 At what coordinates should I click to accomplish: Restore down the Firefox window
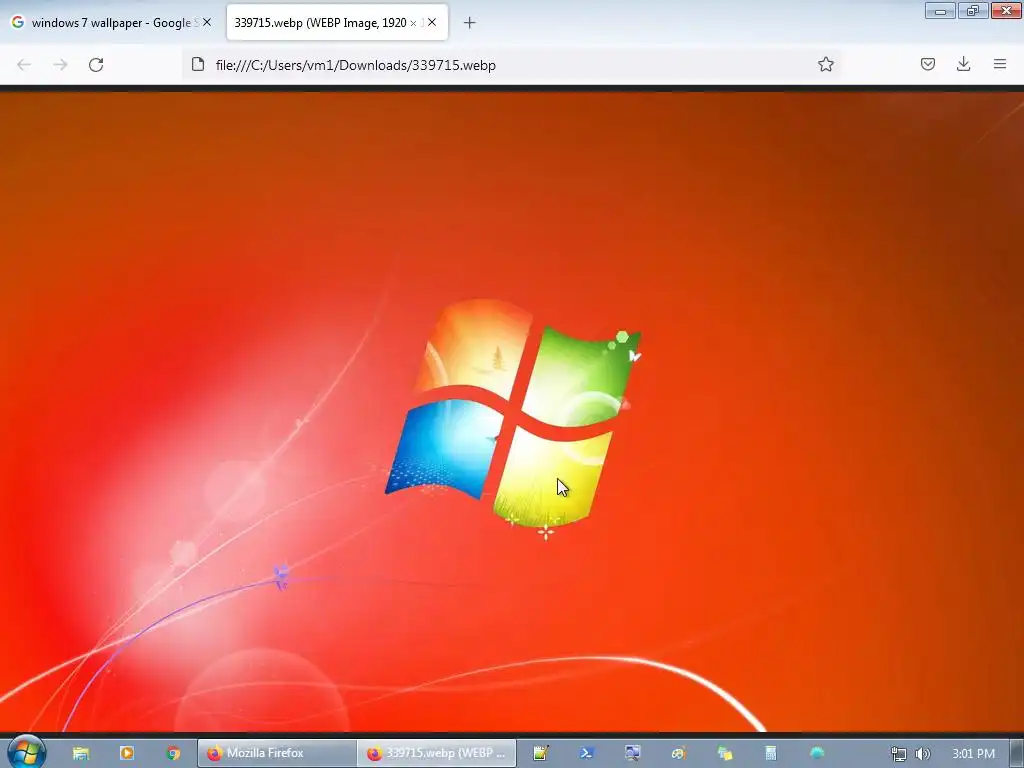pyautogui.click(x=973, y=10)
